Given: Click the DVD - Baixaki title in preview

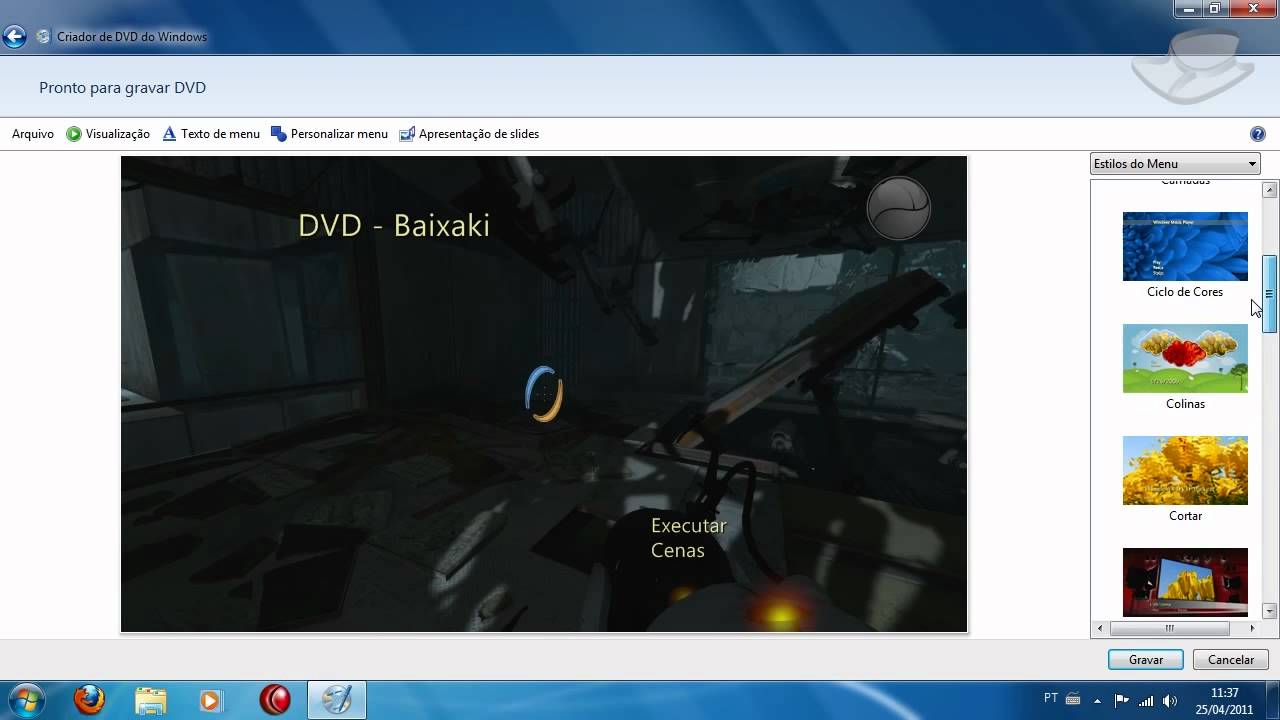Looking at the screenshot, I should pyautogui.click(x=394, y=225).
